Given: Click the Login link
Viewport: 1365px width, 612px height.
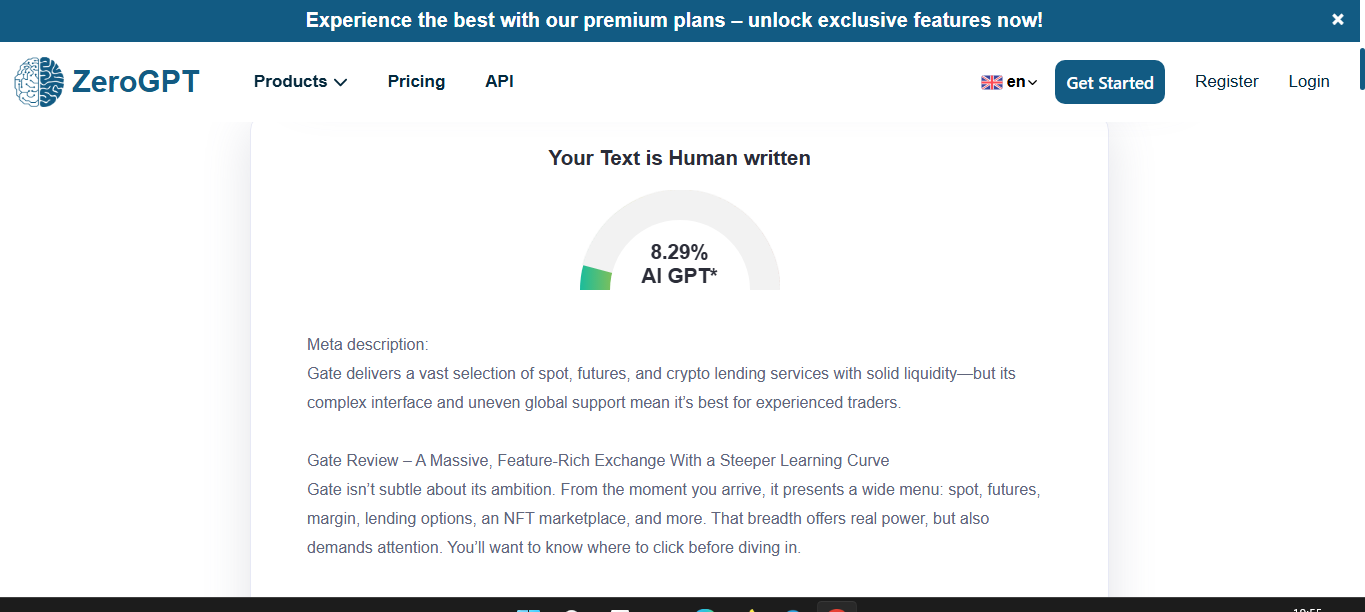Looking at the screenshot, I should (1308, 82).
